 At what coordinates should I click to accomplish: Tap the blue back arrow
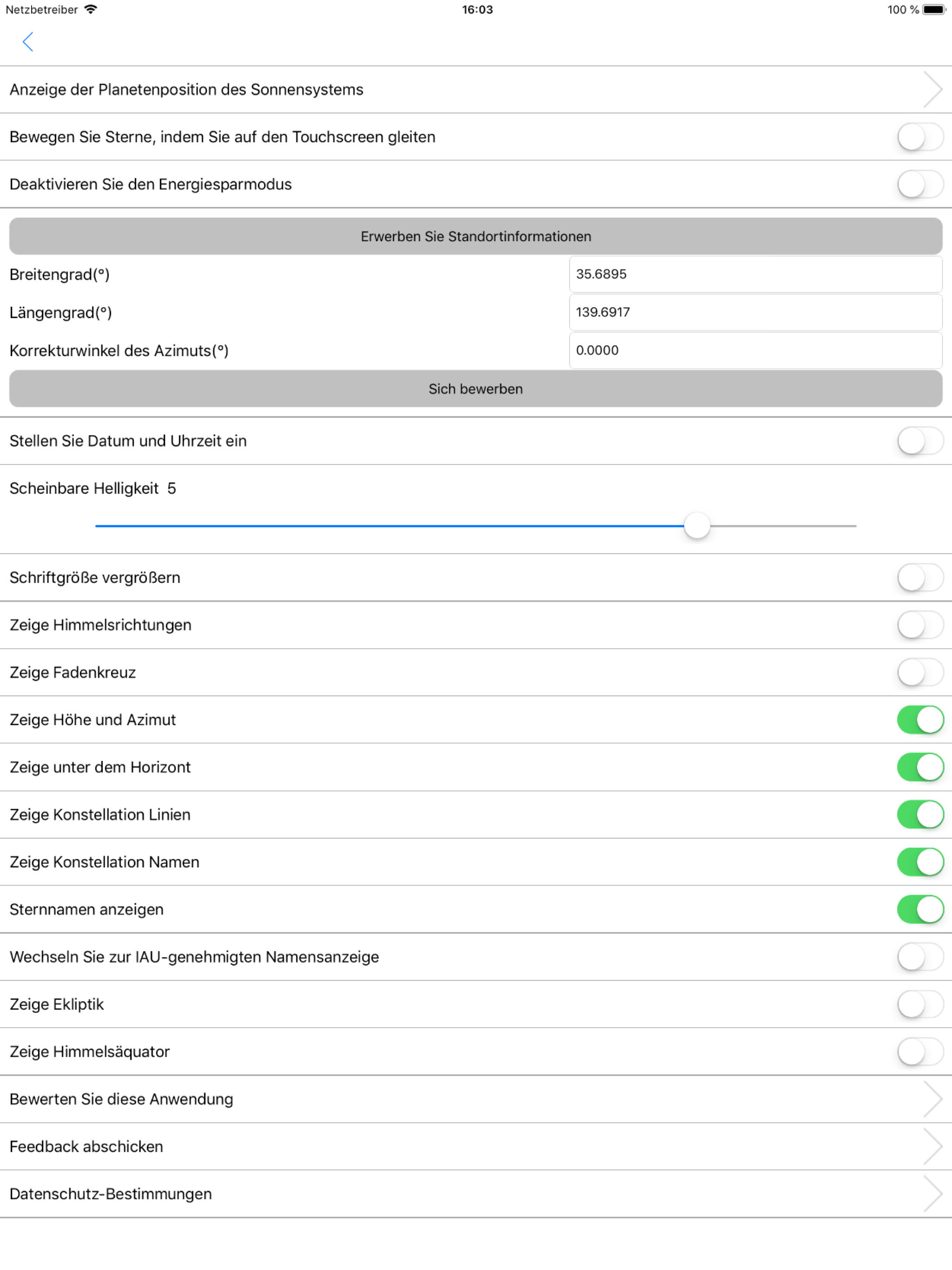point(27,42)
